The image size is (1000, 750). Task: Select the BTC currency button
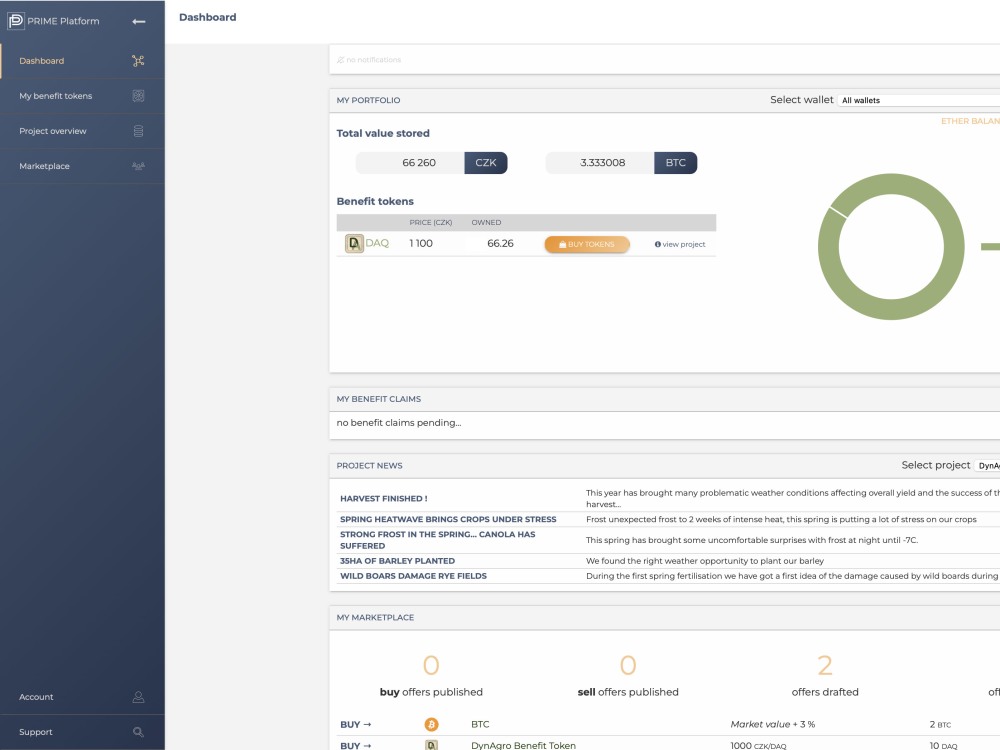pyautogui.click(x=675, y=163)
